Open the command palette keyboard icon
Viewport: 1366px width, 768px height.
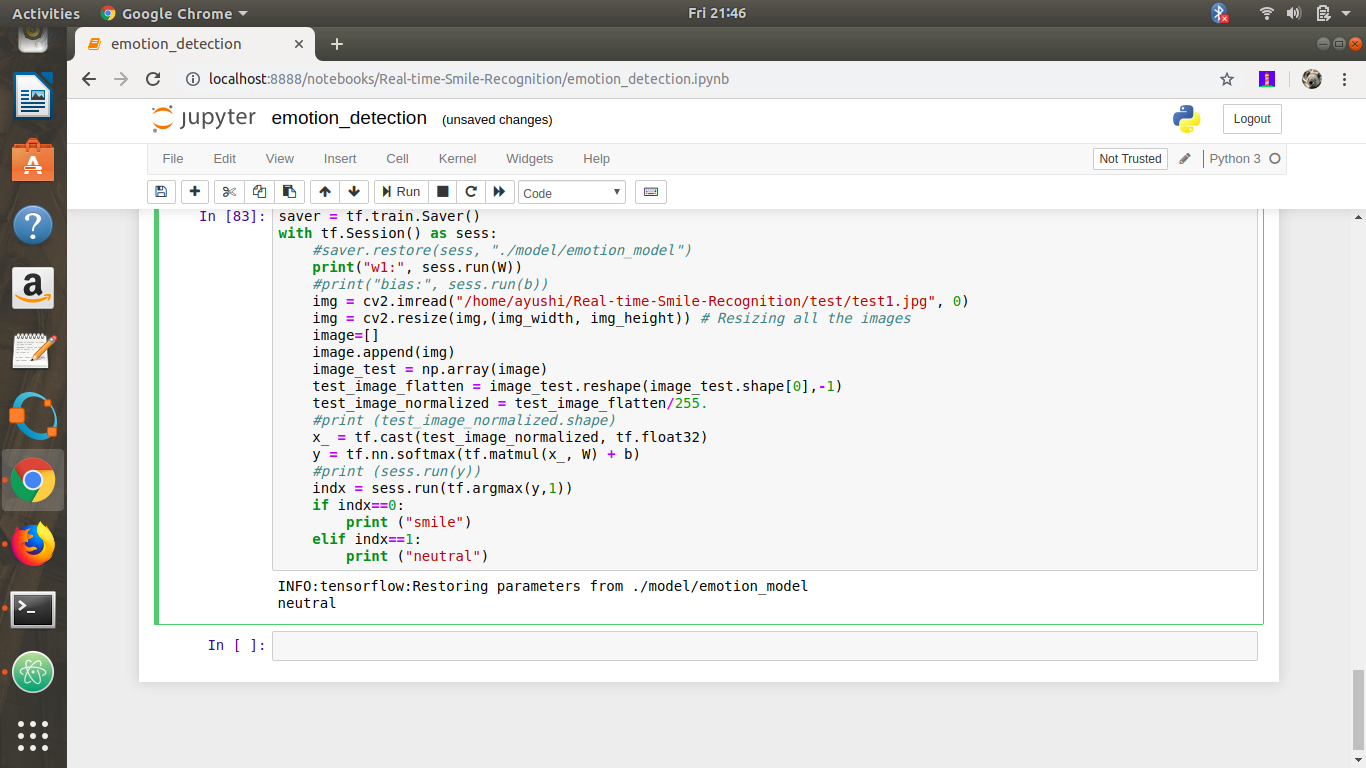(651, 192)
